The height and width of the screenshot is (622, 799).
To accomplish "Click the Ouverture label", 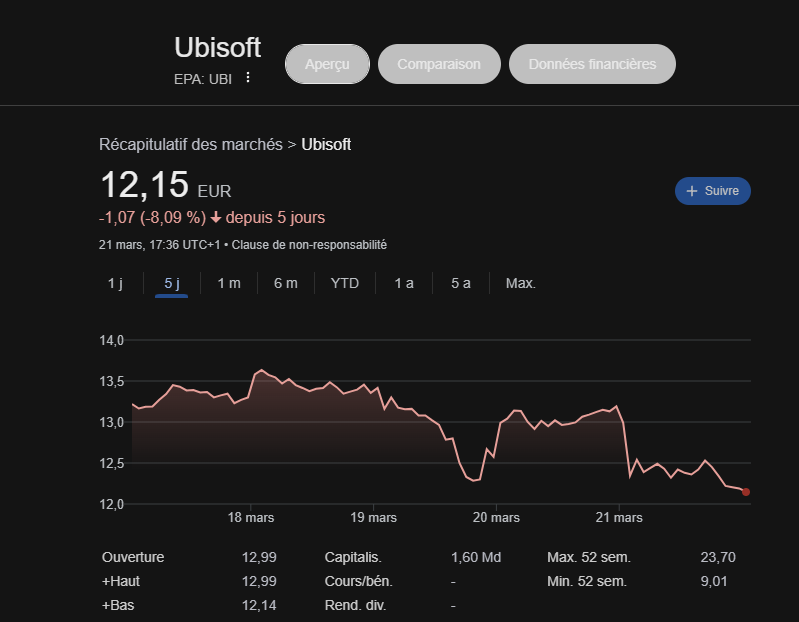I will pos(133,557).
